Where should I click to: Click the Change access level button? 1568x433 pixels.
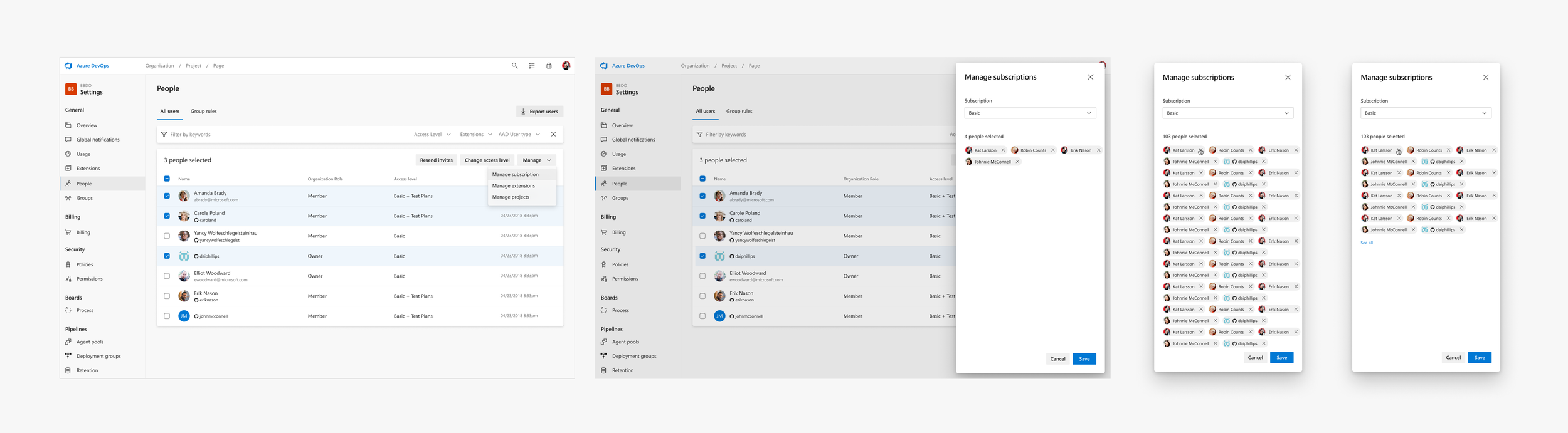click(487, 160)
